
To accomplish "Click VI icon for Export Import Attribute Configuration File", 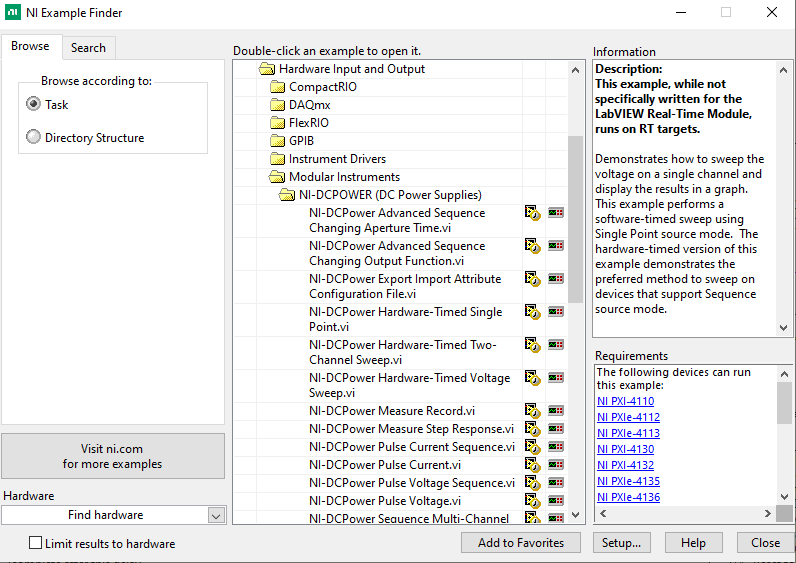I will tap(533, 279).
